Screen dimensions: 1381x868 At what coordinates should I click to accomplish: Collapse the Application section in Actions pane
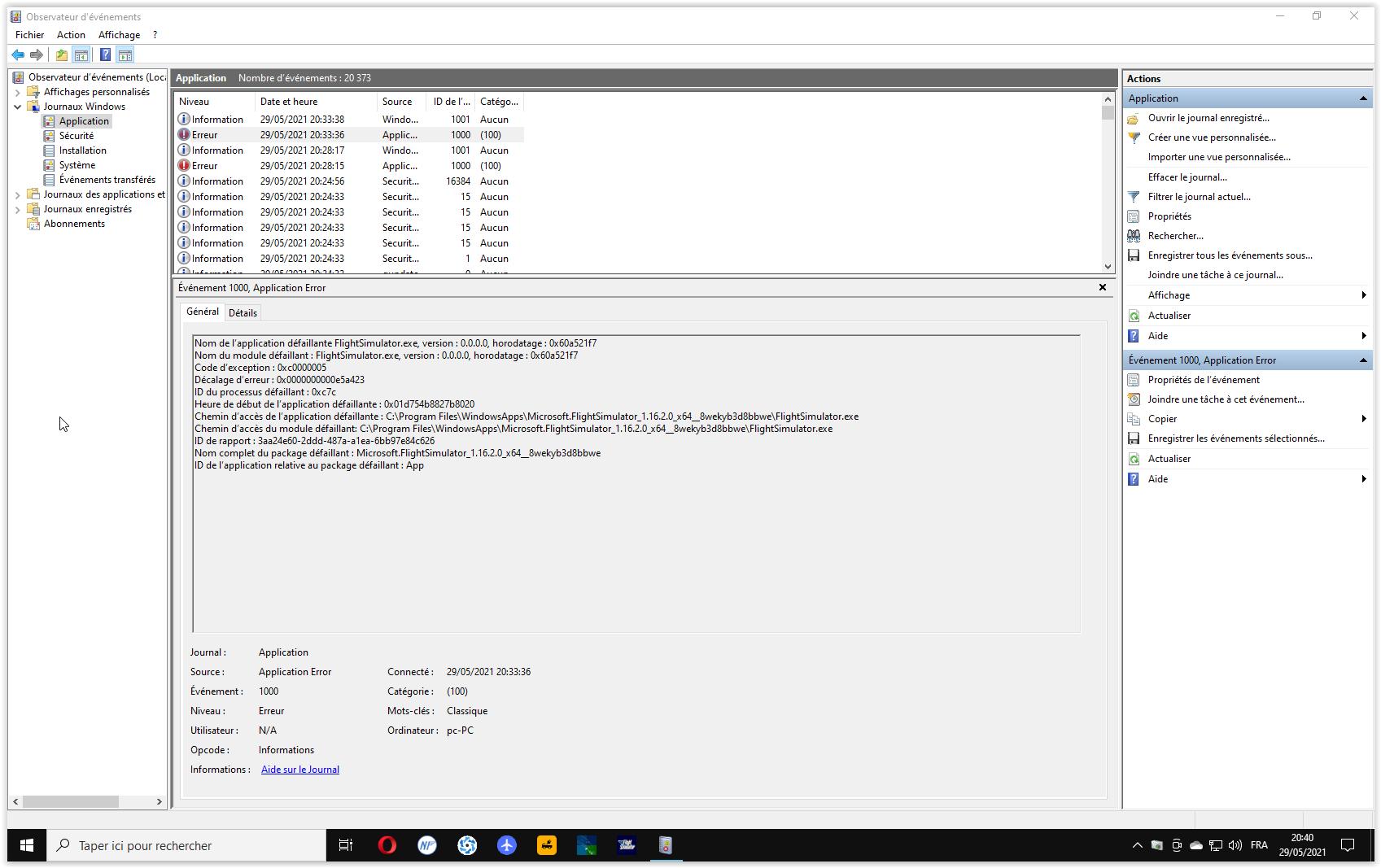[x=1363, y=98]
